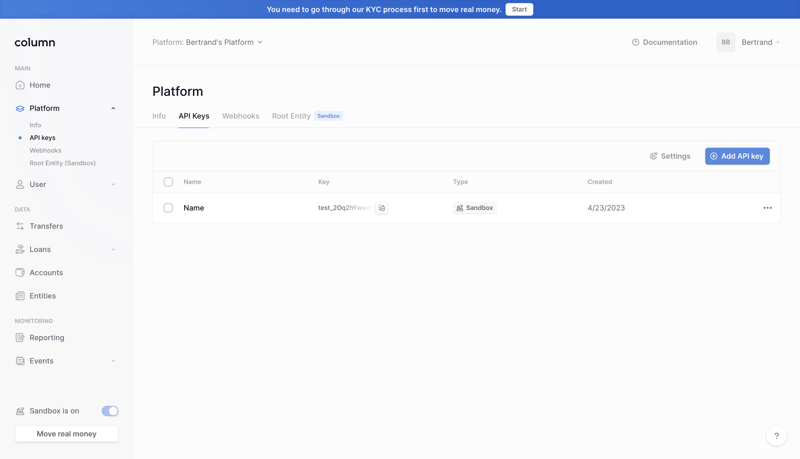The width and height of the screenshot is (800, 459).
Task: Select the API Keys tab
Action: (194, 116)
